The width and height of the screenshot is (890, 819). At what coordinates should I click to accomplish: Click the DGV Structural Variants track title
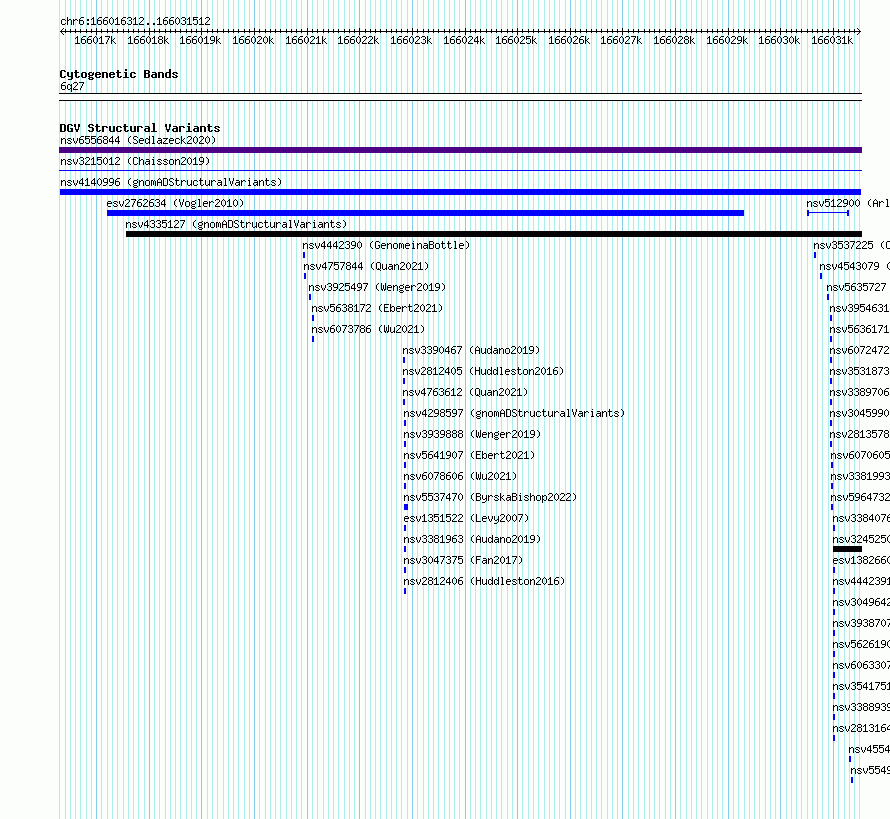tap(140, 128)
